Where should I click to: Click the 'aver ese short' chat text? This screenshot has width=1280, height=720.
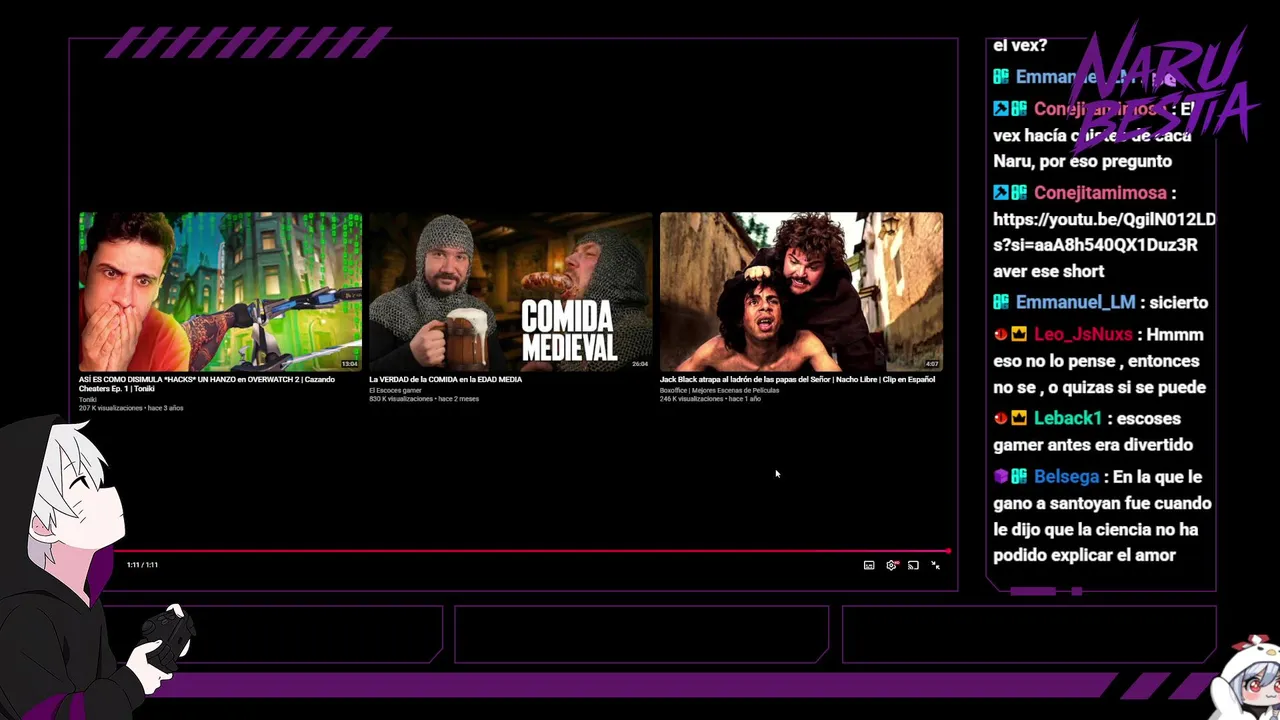click(1048, 271)
